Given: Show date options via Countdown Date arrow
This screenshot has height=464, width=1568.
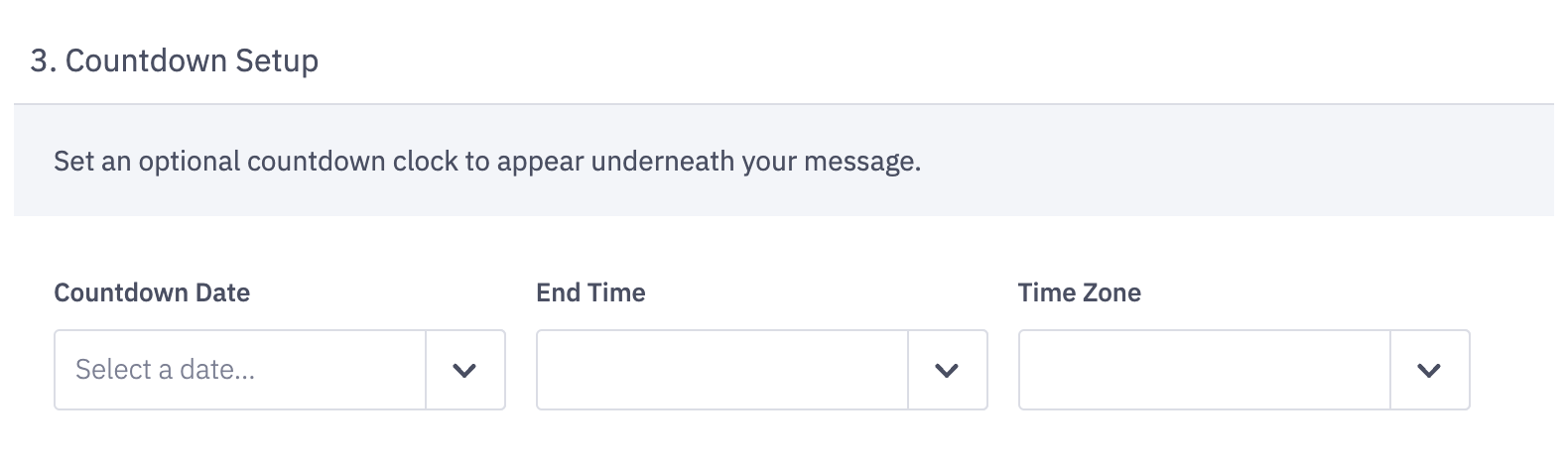Looking at the screenshot, I should point(464,371).
